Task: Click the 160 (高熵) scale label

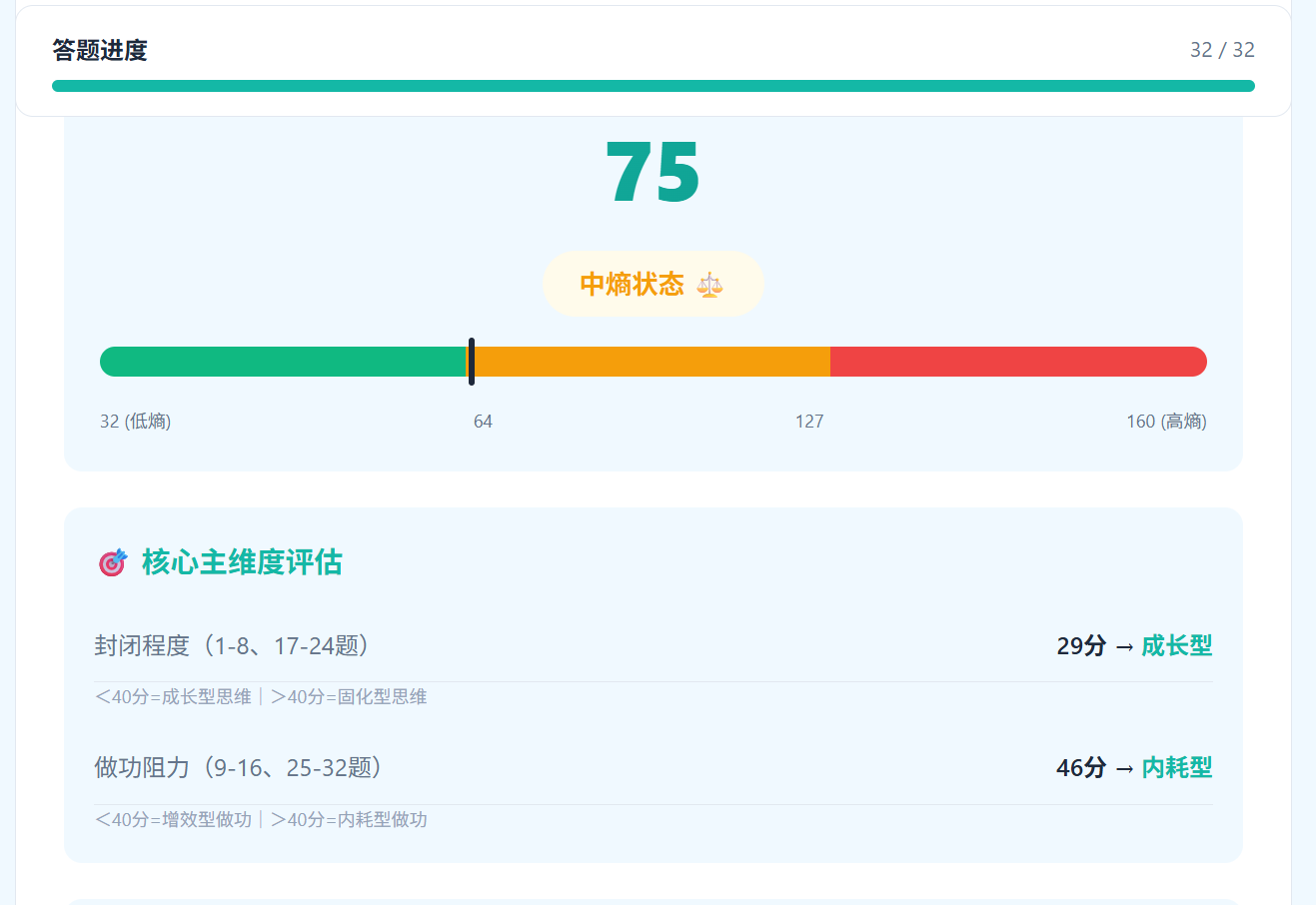Action: [1165, 422]
